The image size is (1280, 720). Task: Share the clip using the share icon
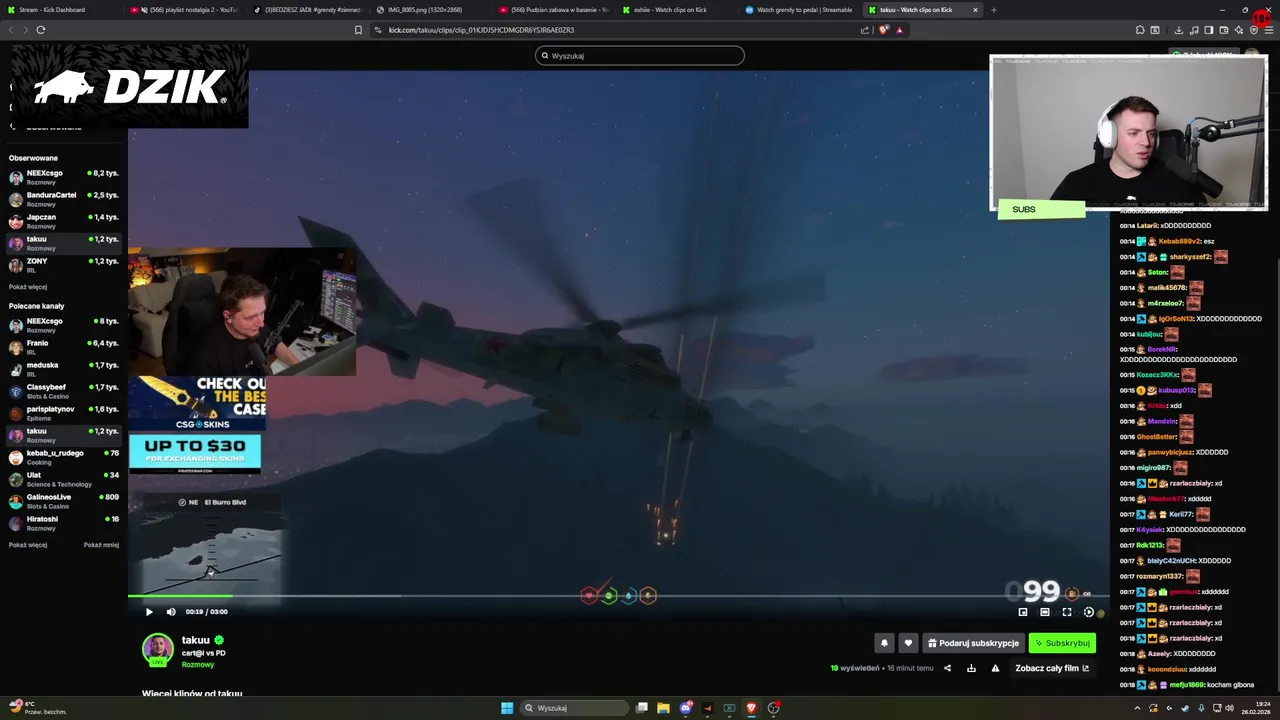[x=947, y=668]
